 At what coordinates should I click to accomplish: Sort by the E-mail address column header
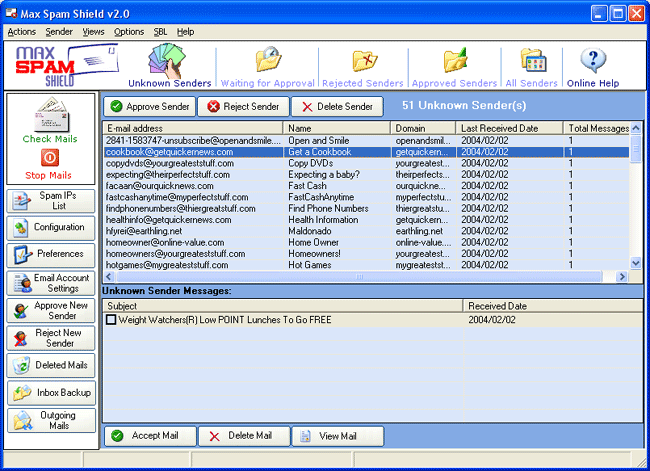tap(193, 128)
